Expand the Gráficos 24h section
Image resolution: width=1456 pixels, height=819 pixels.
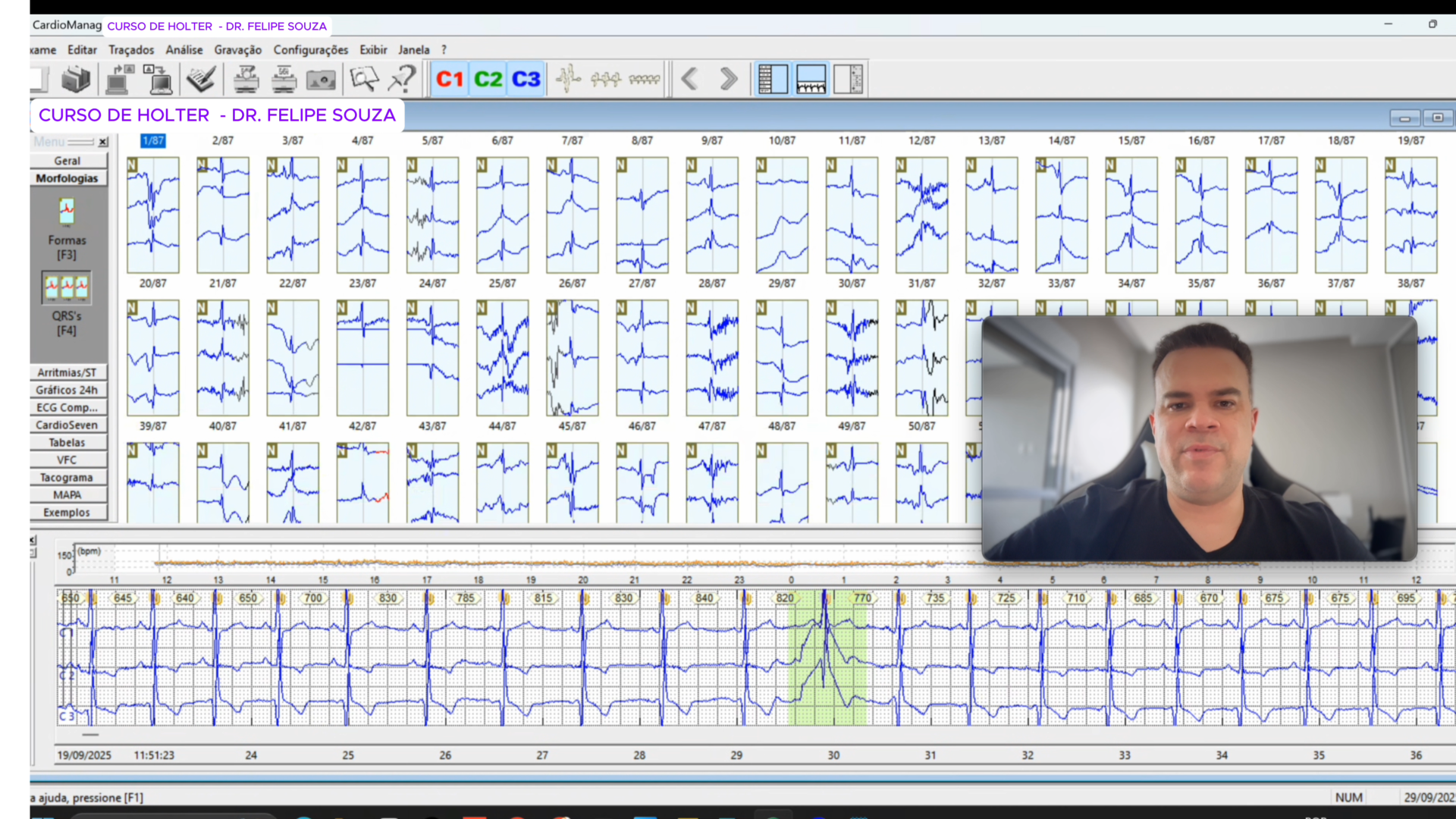pyautogui.click(x=67, y=390)
